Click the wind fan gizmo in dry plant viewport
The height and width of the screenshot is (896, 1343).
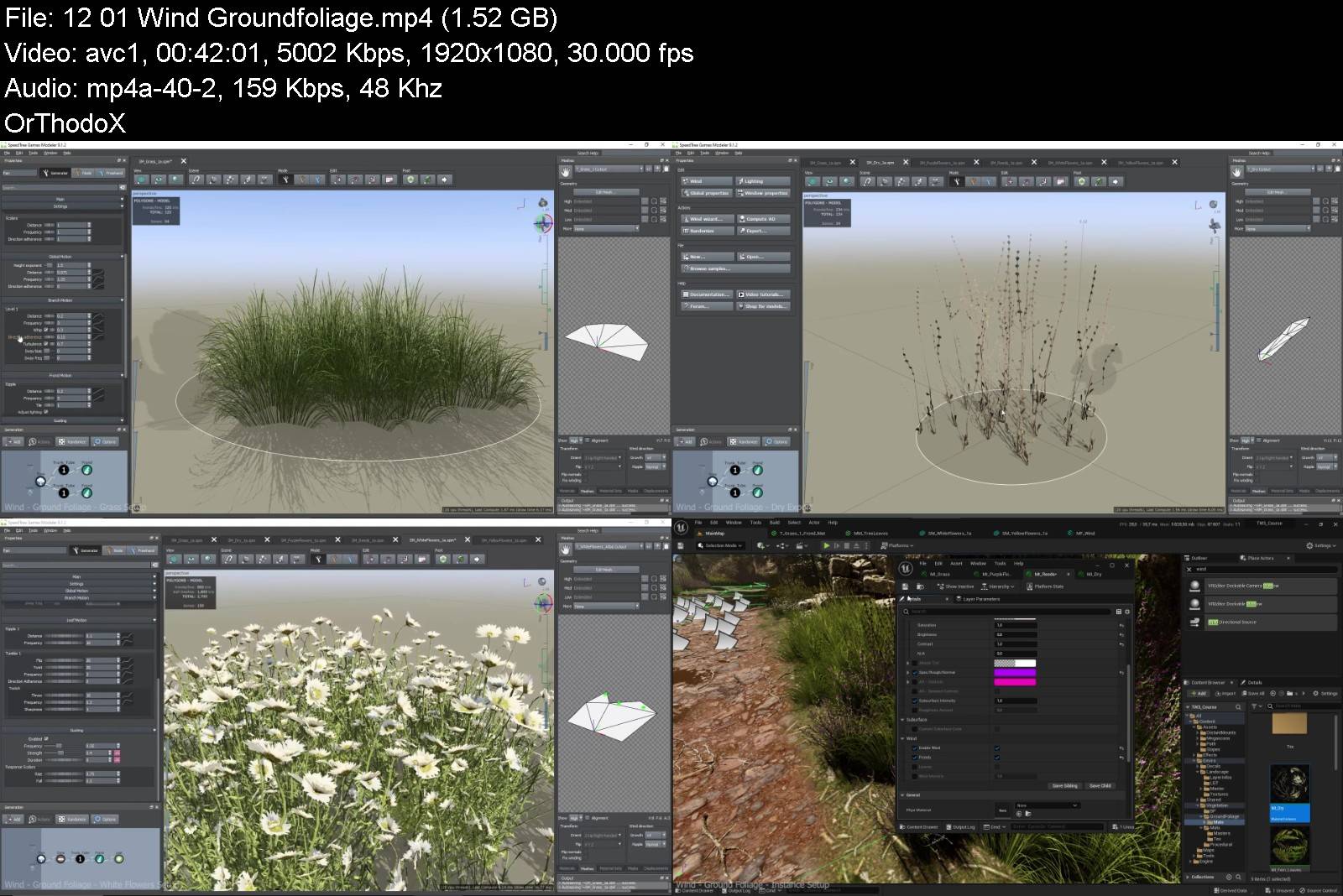1214,225
